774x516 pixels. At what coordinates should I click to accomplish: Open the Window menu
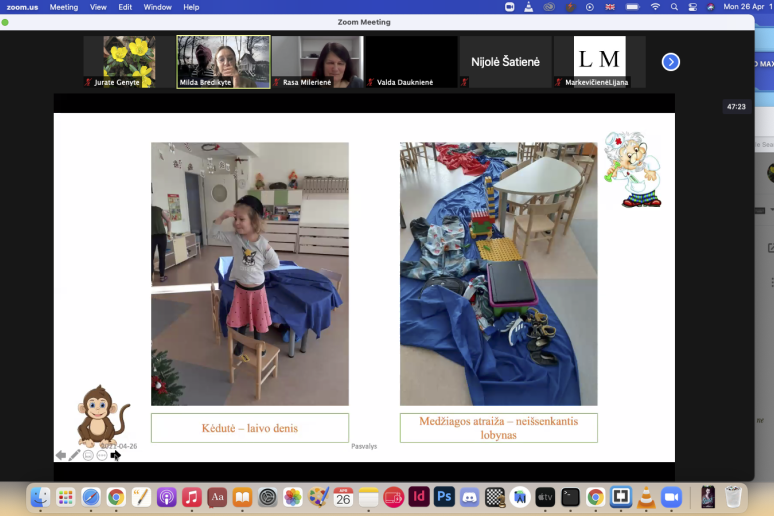[x=157, y=7]
